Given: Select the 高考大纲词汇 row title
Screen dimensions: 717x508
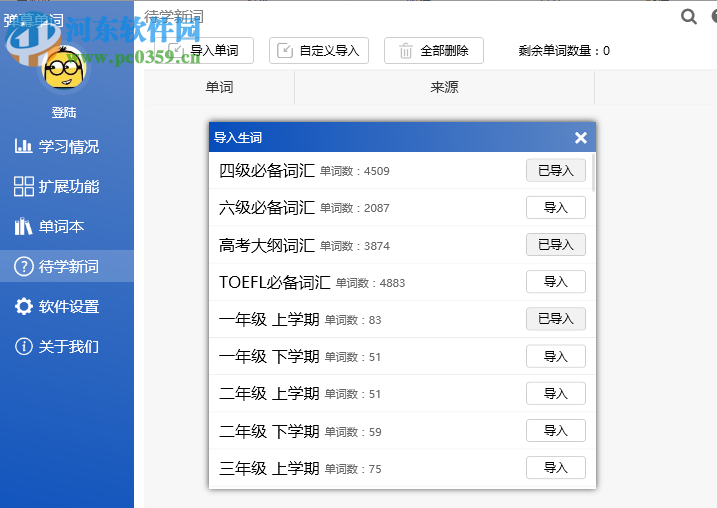Looking at the screenshot, I should (267, 246).
